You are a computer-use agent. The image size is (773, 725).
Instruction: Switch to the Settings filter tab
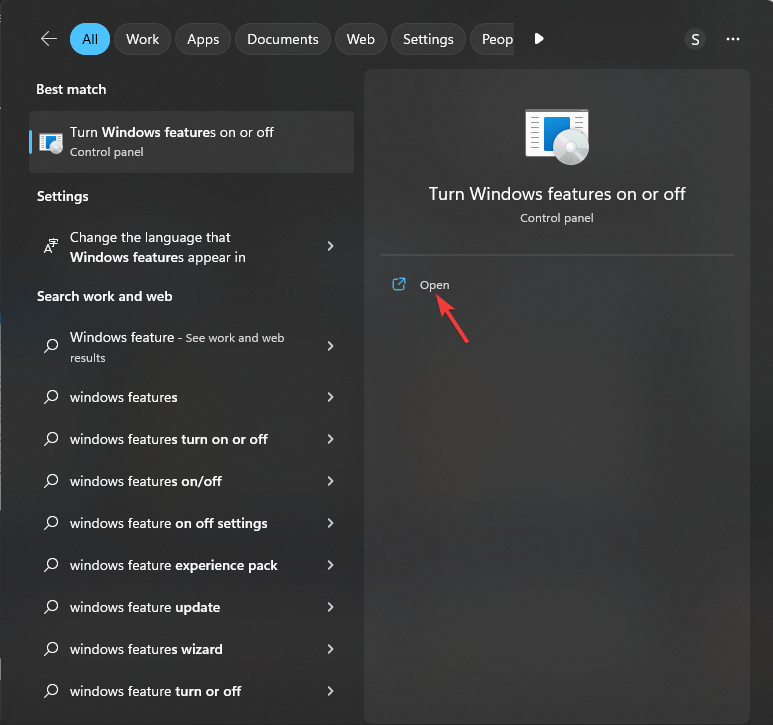[428, 39]
